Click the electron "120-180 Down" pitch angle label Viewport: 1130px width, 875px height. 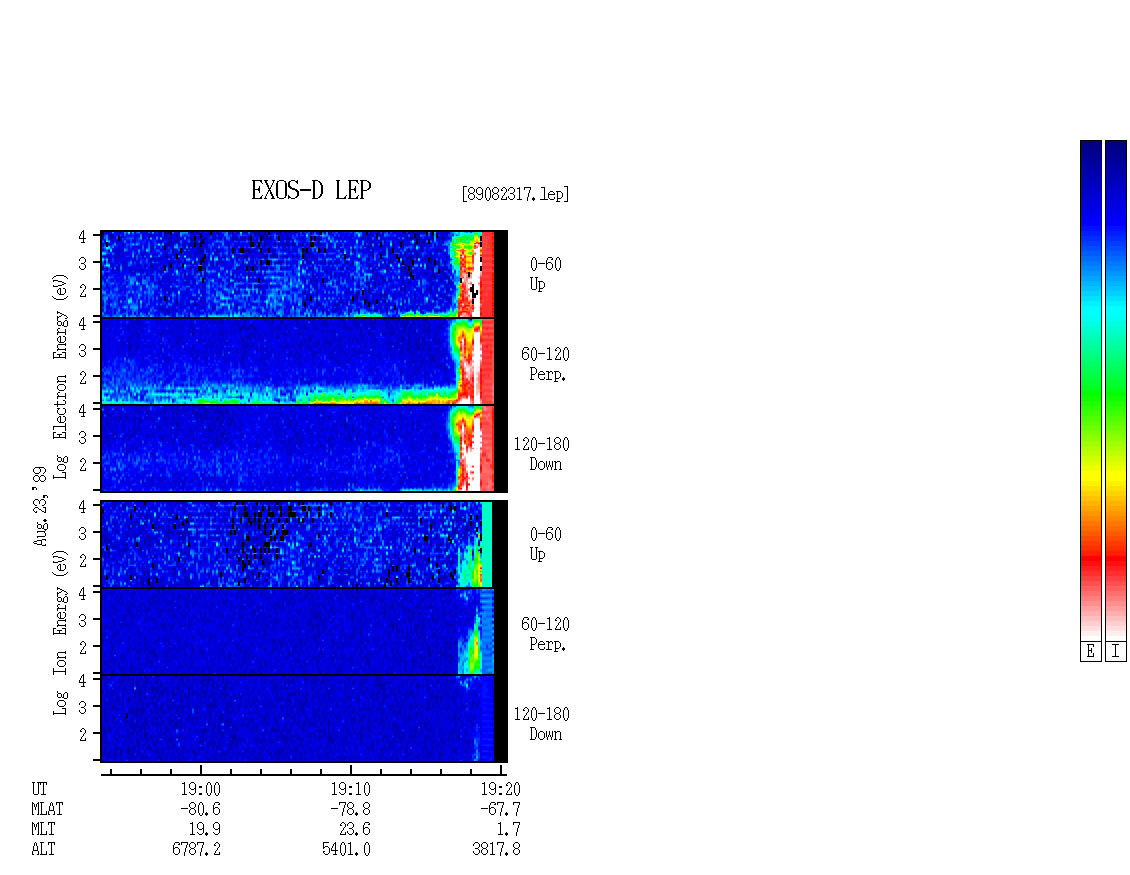(541, 454)
